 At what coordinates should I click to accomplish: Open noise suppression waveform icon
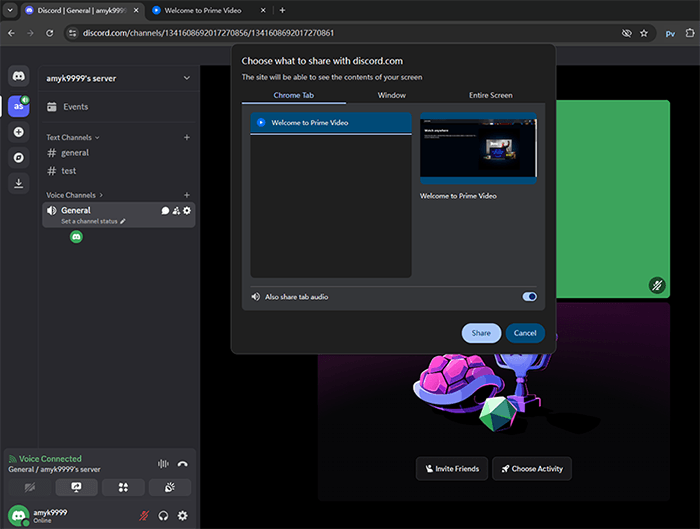163,464
